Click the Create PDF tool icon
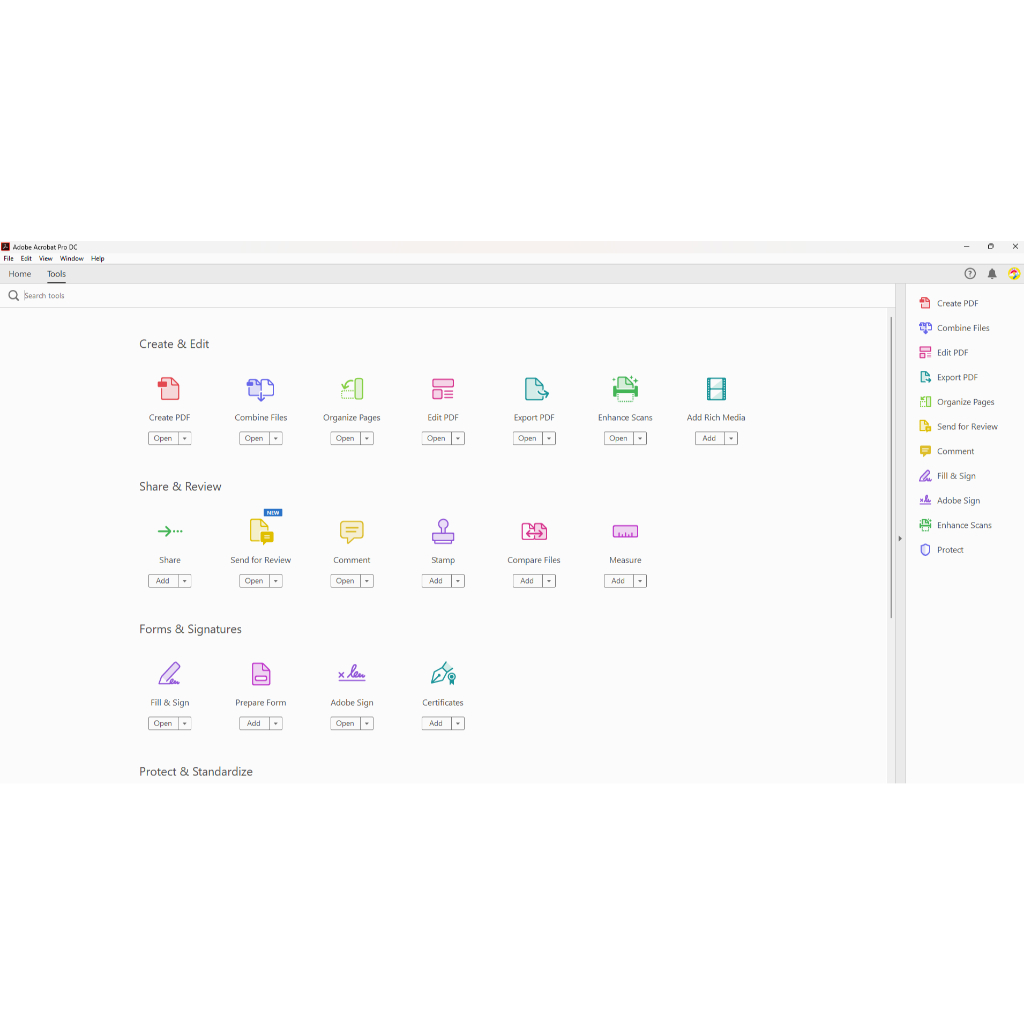This screenshot has width=1024, height=1024. tap(169, 389)
